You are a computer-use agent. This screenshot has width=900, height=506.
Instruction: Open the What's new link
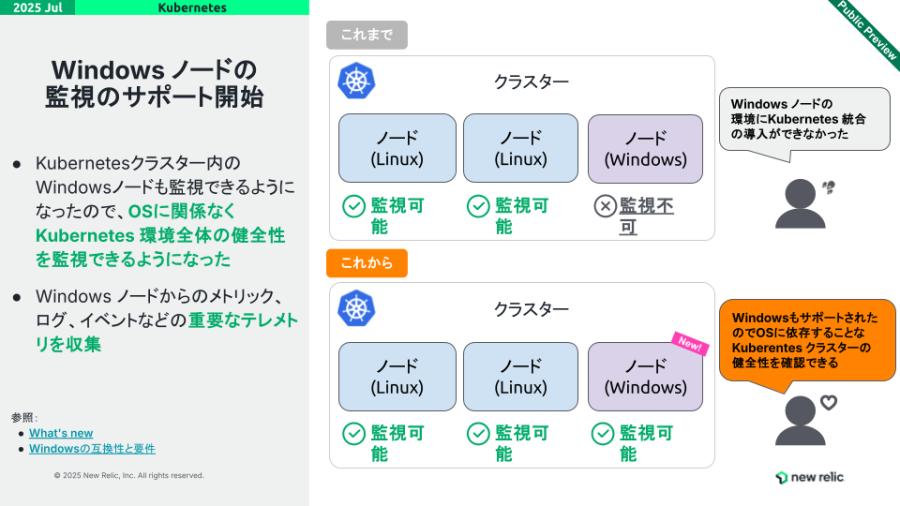click(x=61, y=433)
